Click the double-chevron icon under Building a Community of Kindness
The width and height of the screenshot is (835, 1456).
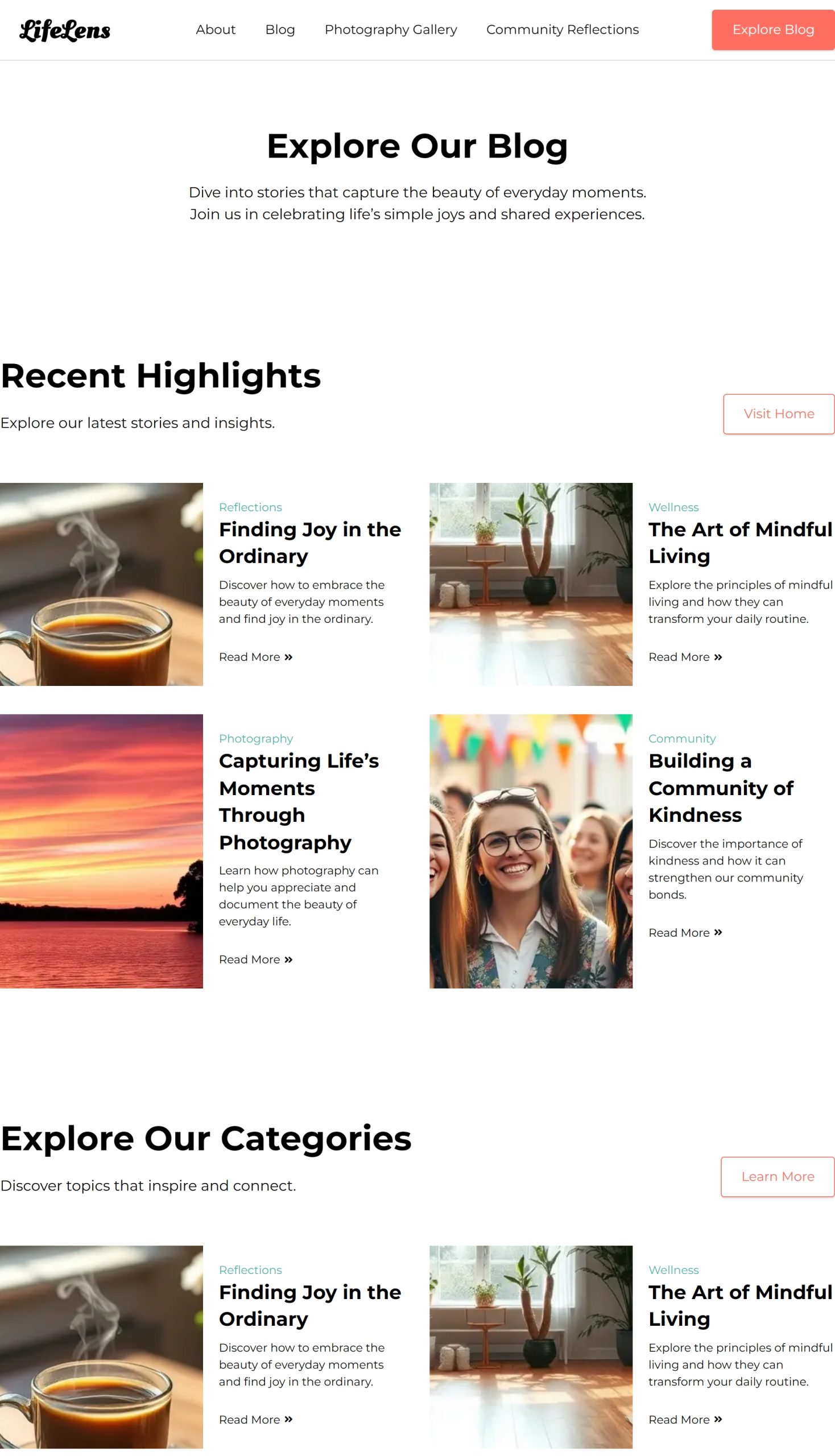coord(718,933)
